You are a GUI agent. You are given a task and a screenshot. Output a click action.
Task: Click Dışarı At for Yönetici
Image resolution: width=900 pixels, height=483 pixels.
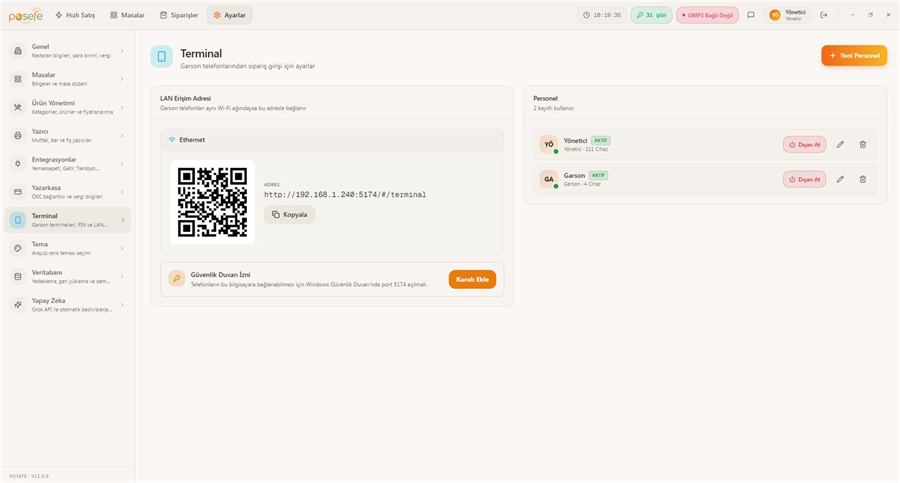click(805, 145)
